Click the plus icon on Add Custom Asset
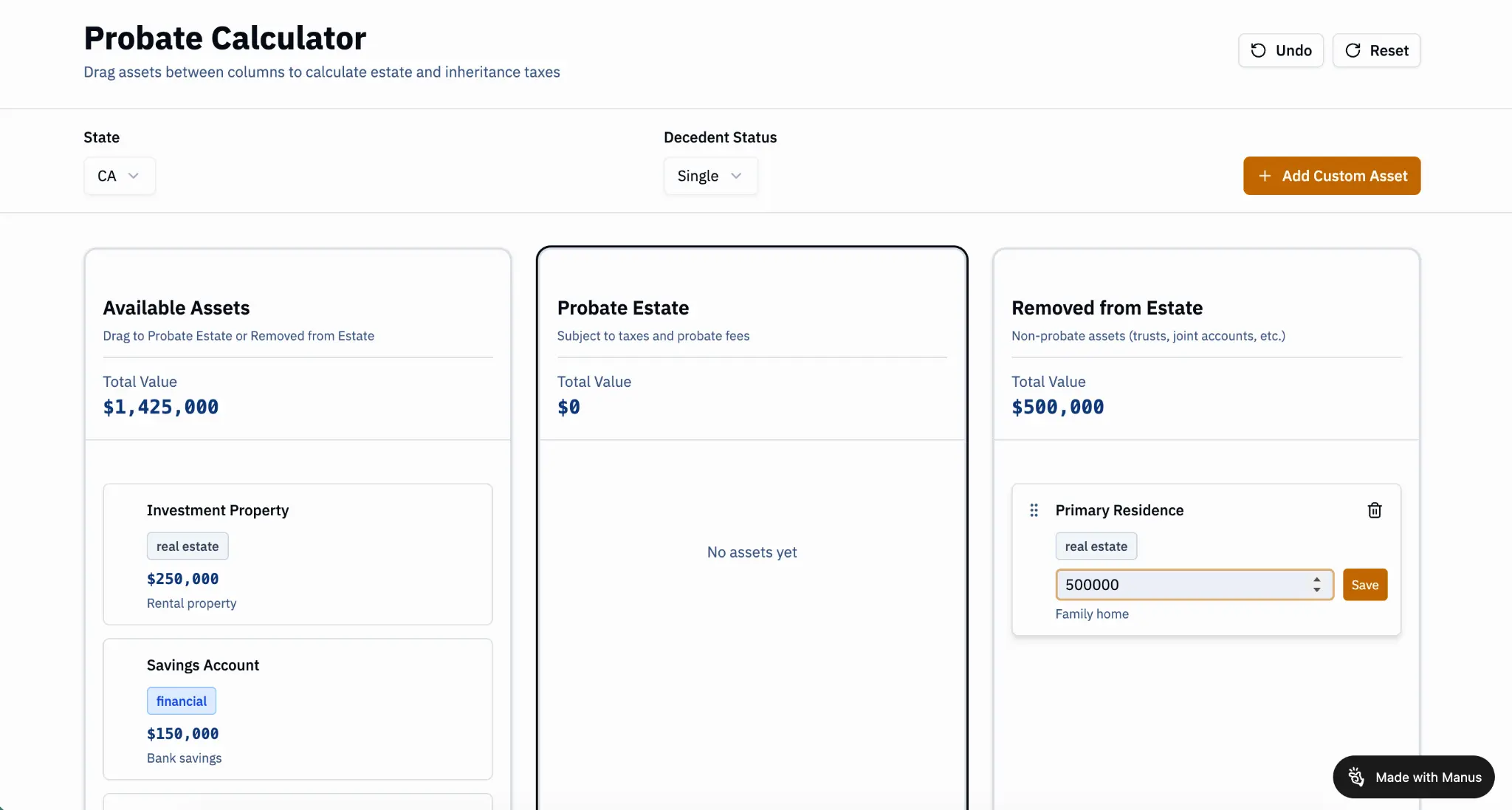The width and height of the screenshot is (1512, 810). (1265, 176)
